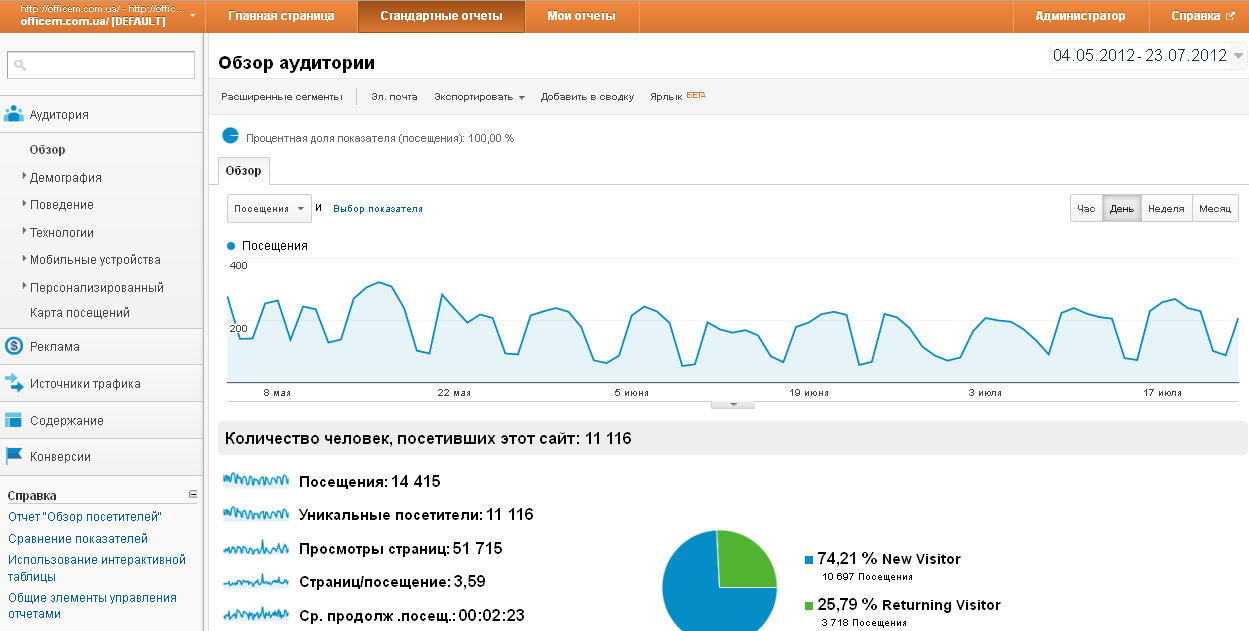Screen dimensions: 1249x631
Task: Click Расширенные сегменты button
Action: coord(282,97)
